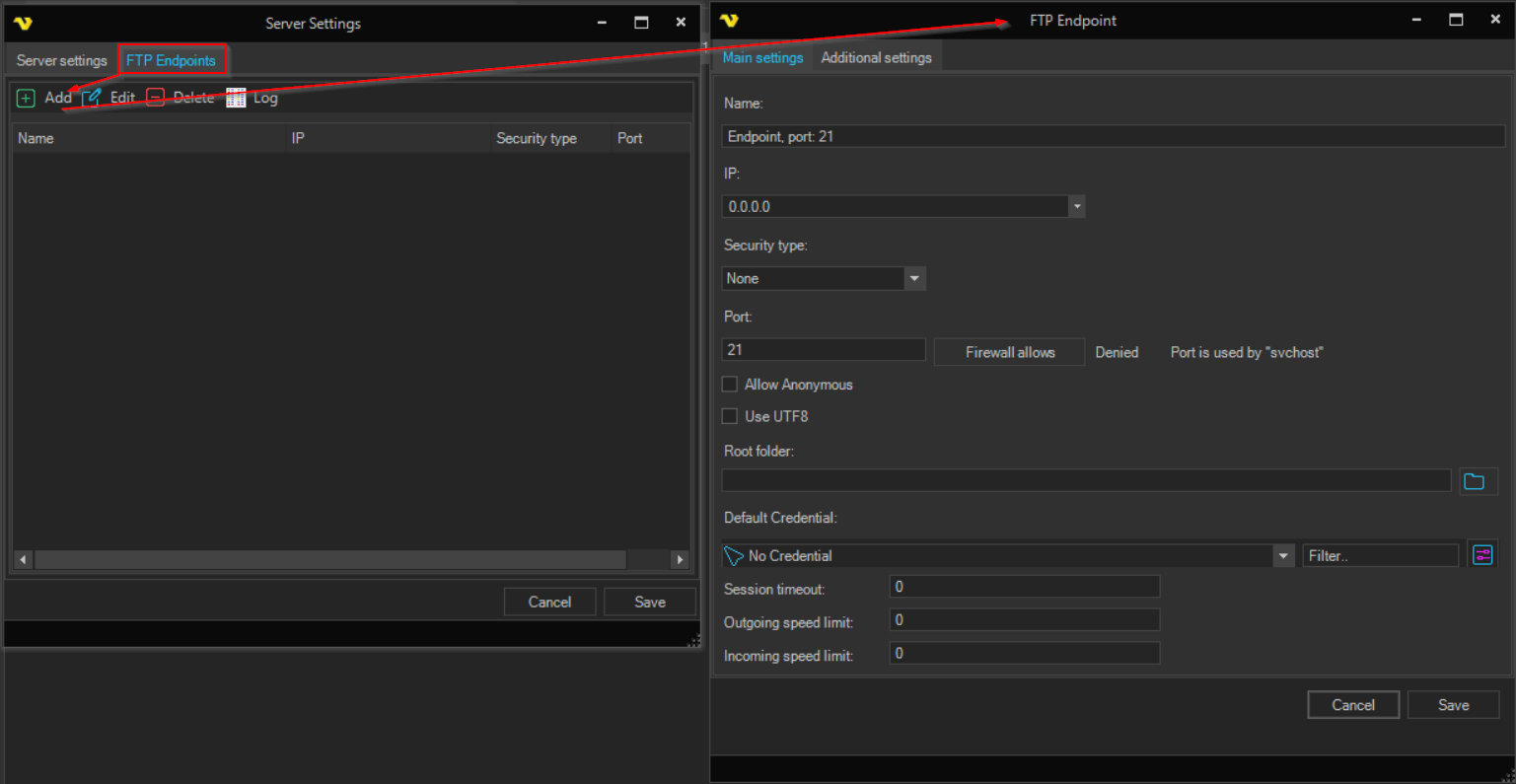Switch to the Additional settings tab

[876, 57]
